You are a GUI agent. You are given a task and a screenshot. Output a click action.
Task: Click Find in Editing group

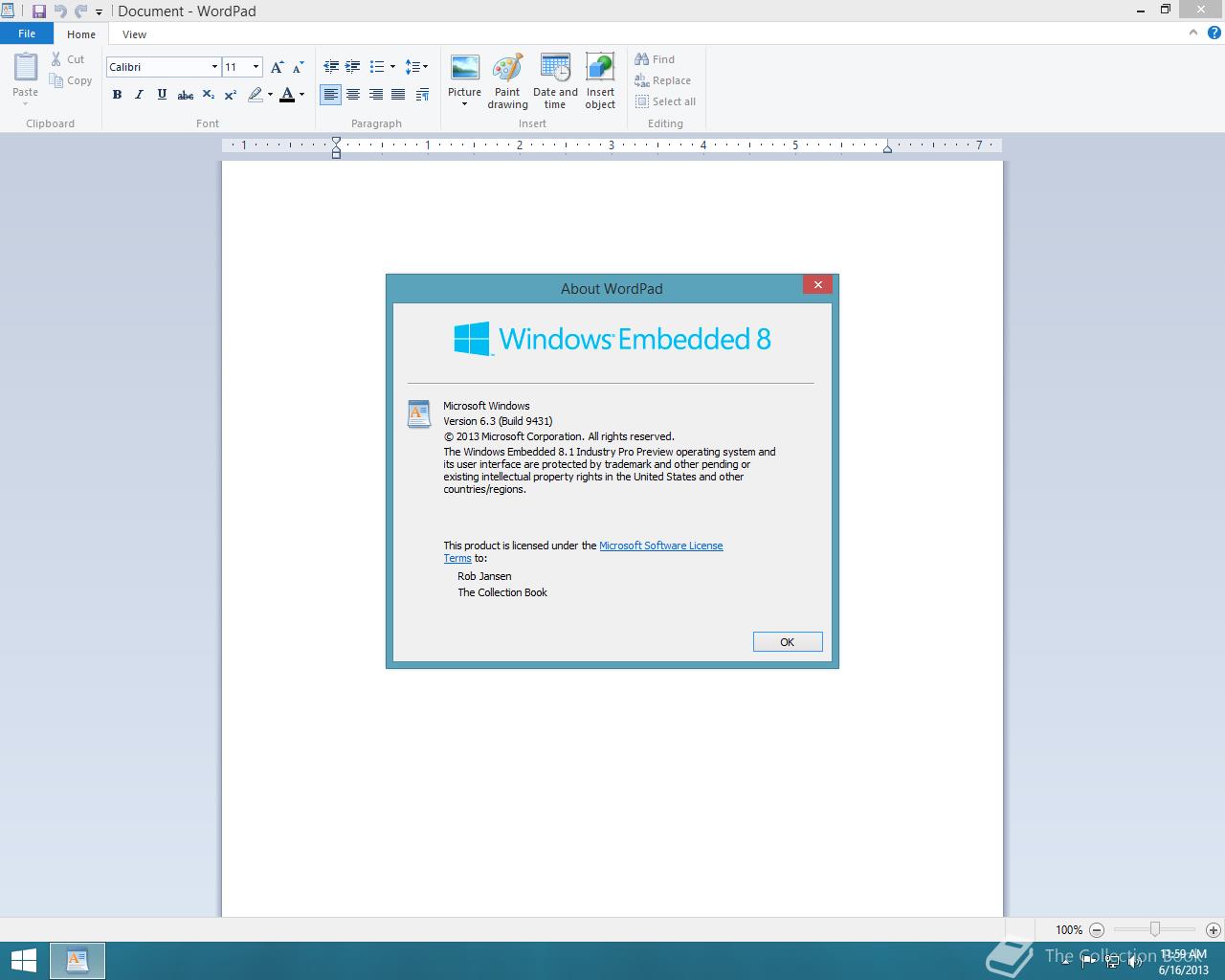655,59
